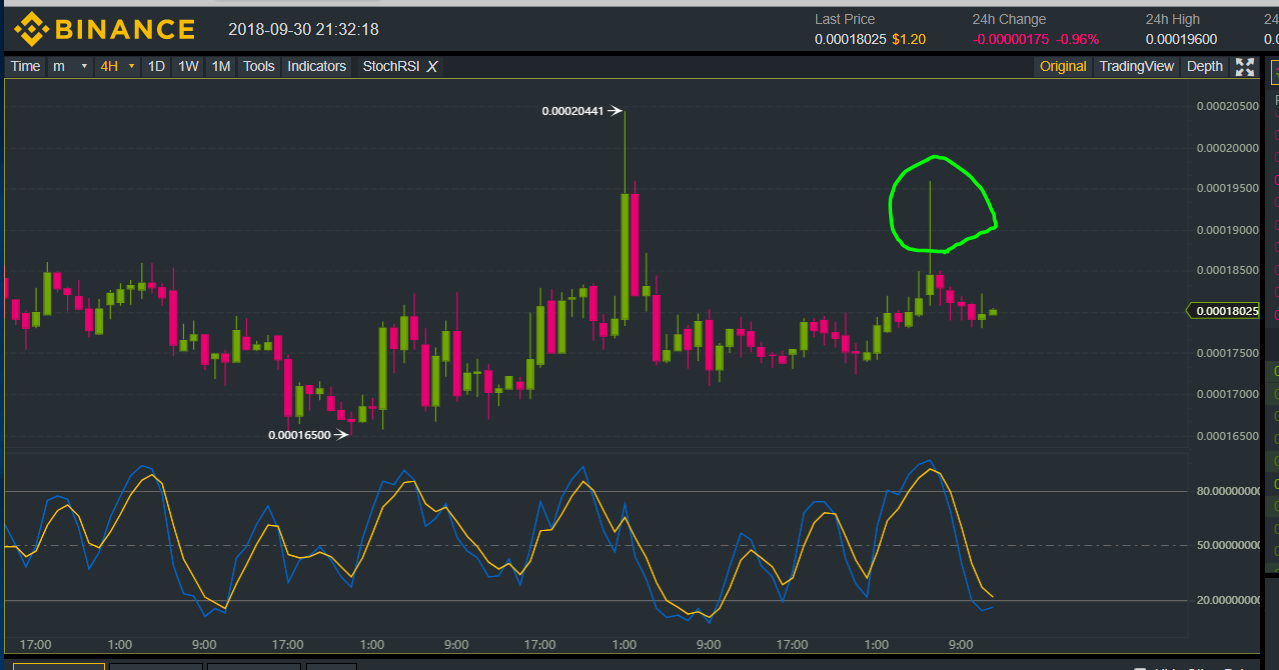1279x670 pixels.
Task: Click the Time button in chart toolbar
Action: click(25, 67)
